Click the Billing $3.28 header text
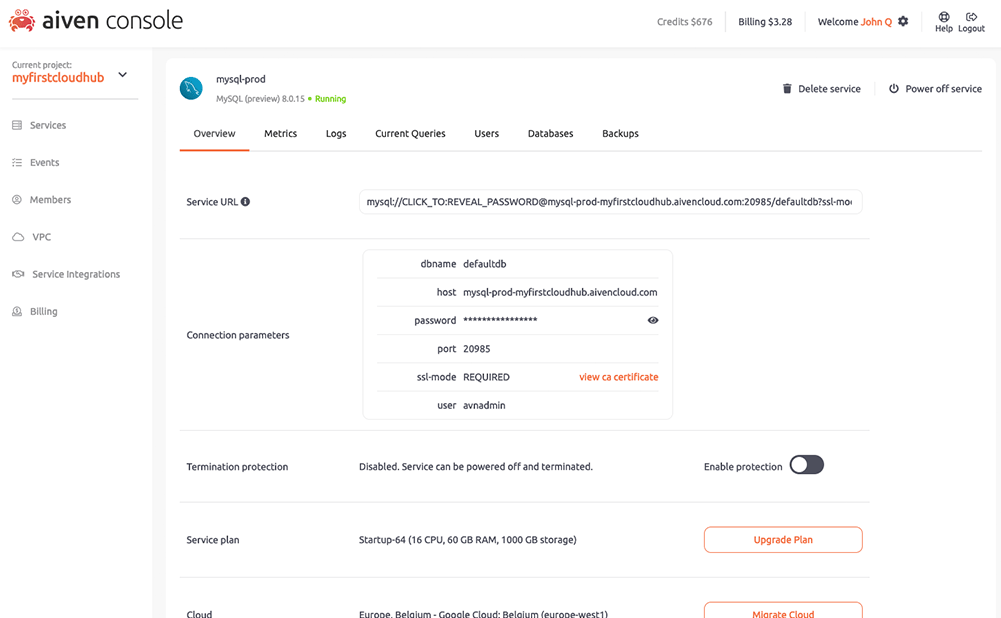The height and width of the screenshot is (618, 1001). click(765, 22)
